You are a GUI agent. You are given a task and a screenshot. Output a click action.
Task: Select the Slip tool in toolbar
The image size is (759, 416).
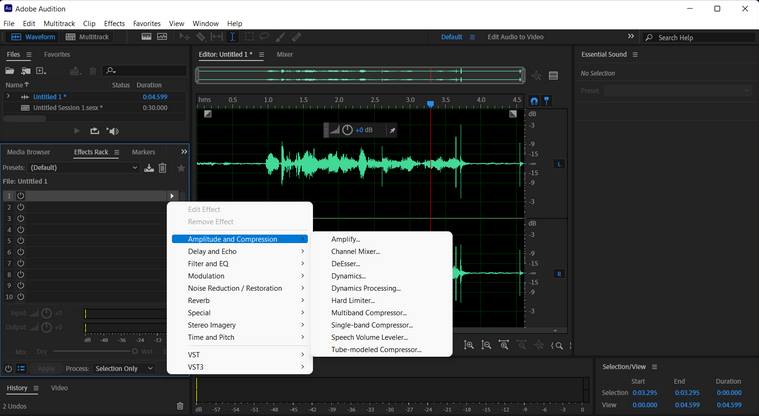pyautogui.click(x=216, y=37)
